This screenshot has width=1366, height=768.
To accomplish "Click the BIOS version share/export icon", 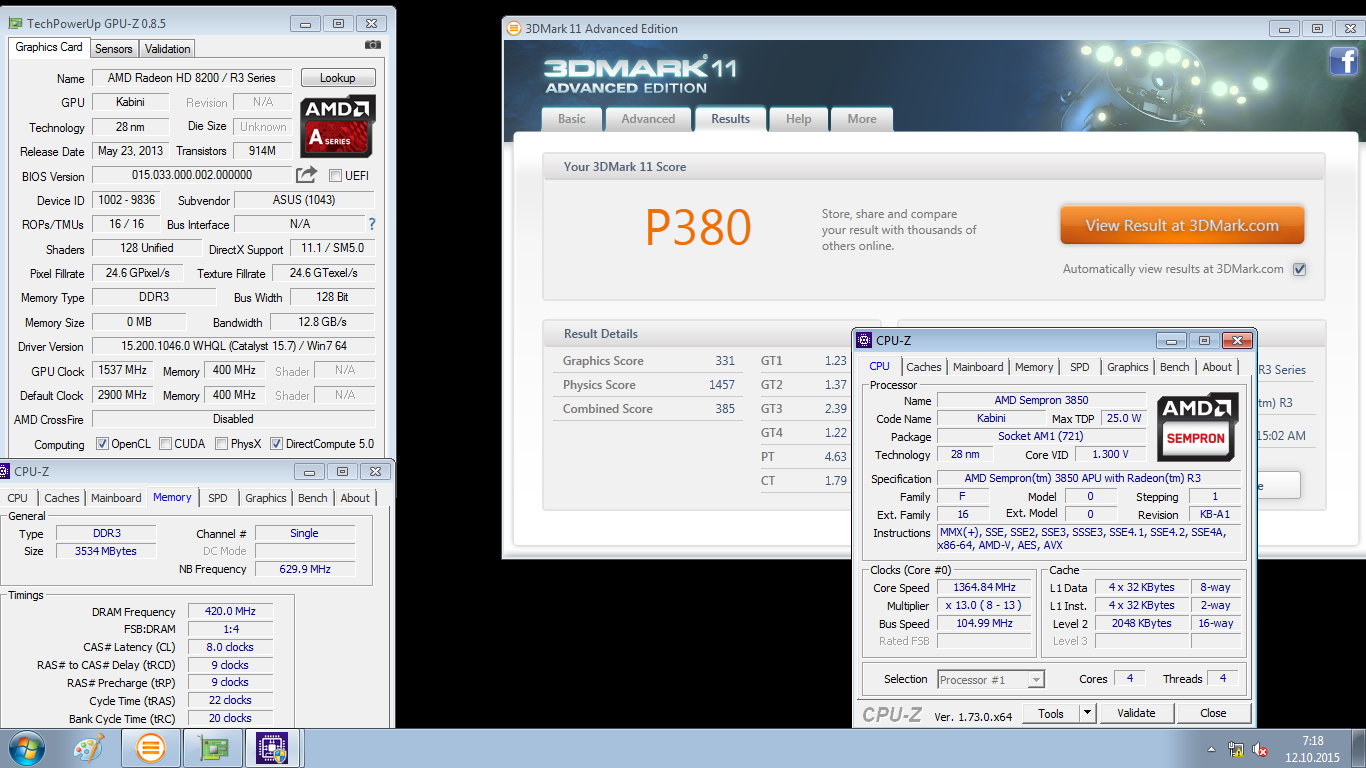I will point(306,175).
